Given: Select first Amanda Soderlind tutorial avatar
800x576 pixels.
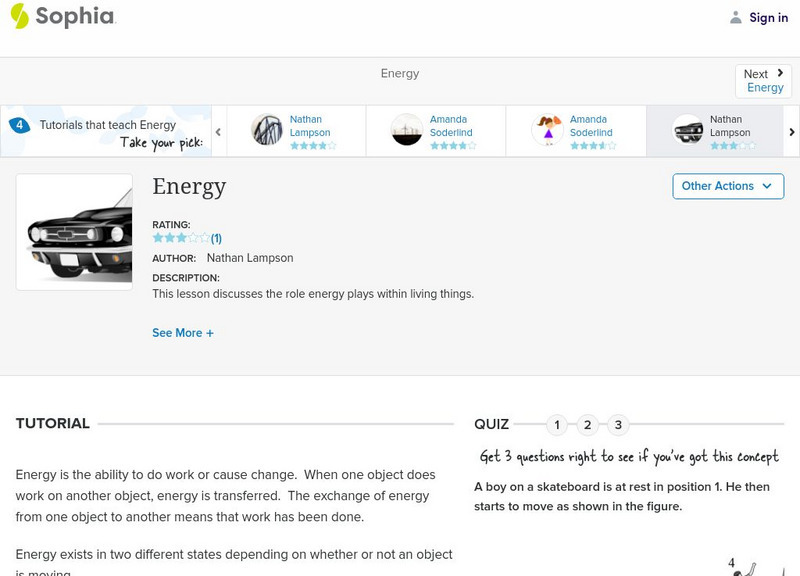Looking at the screenshot, I should (x=407, y=130).
